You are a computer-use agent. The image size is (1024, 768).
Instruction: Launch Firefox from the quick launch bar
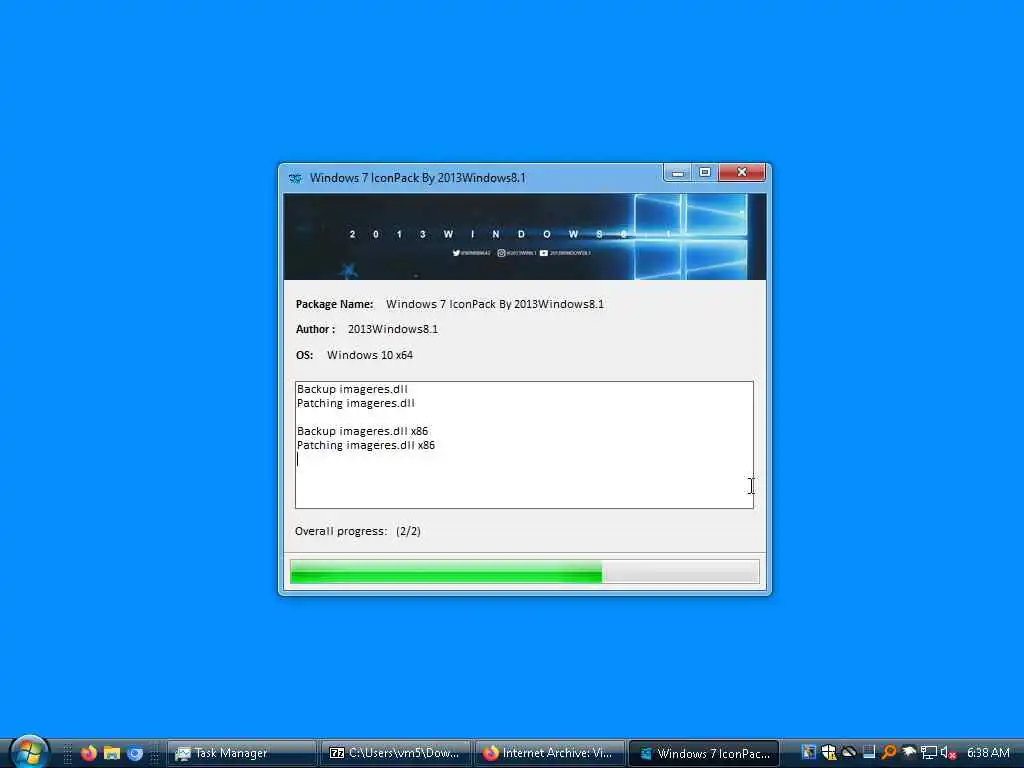[88, 753]
